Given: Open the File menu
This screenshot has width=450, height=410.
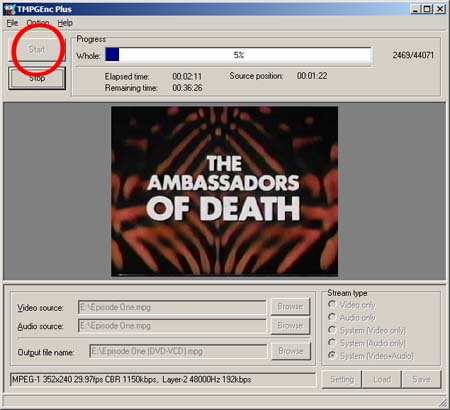Looking at the screenshot, I should pyautogui.click(x=12, y=23).
